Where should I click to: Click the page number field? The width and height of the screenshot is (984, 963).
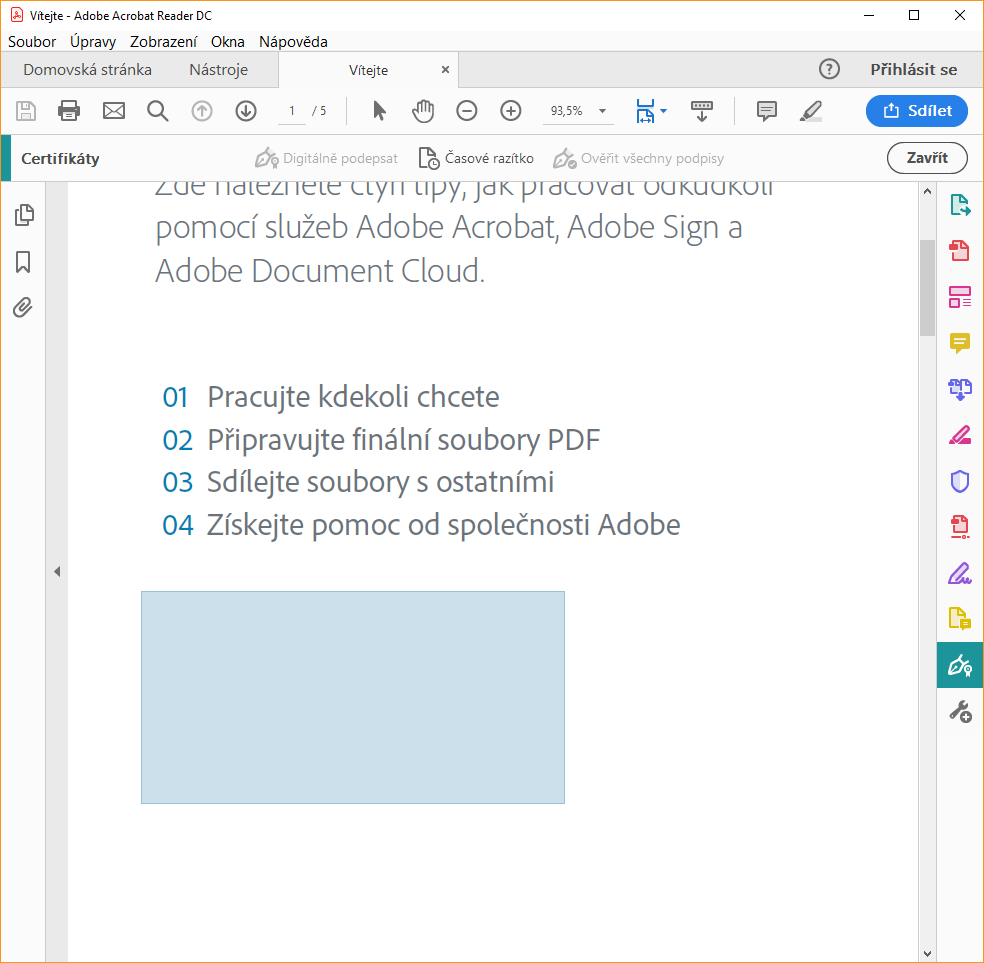tap(292, 111)
